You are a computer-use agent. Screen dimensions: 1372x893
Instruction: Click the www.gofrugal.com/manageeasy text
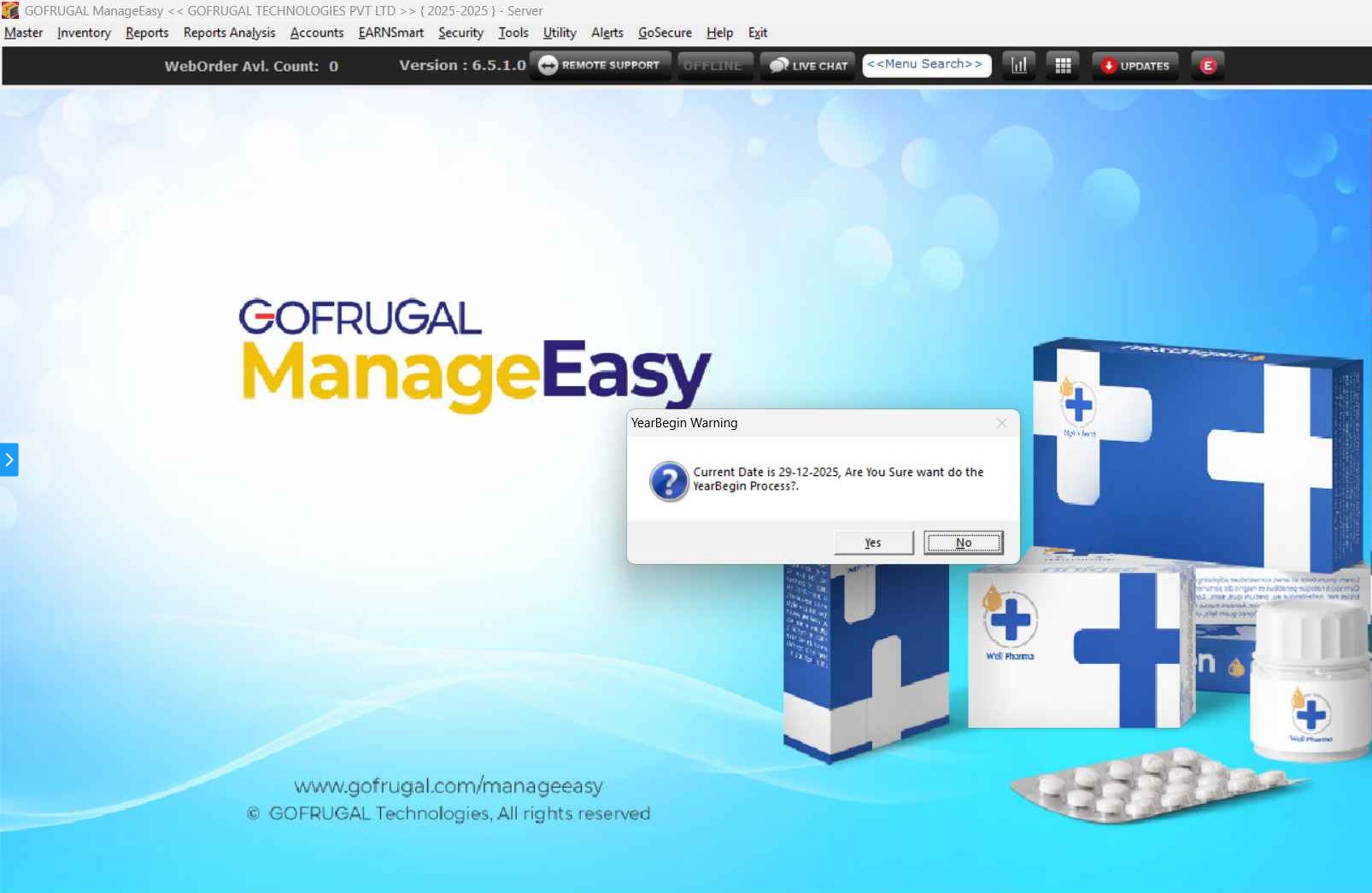449,785
